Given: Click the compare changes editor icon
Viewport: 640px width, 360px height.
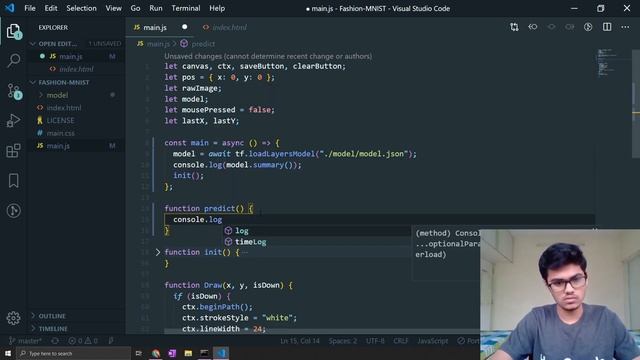Looking at the screenshot, I should [x=514, y=27].
